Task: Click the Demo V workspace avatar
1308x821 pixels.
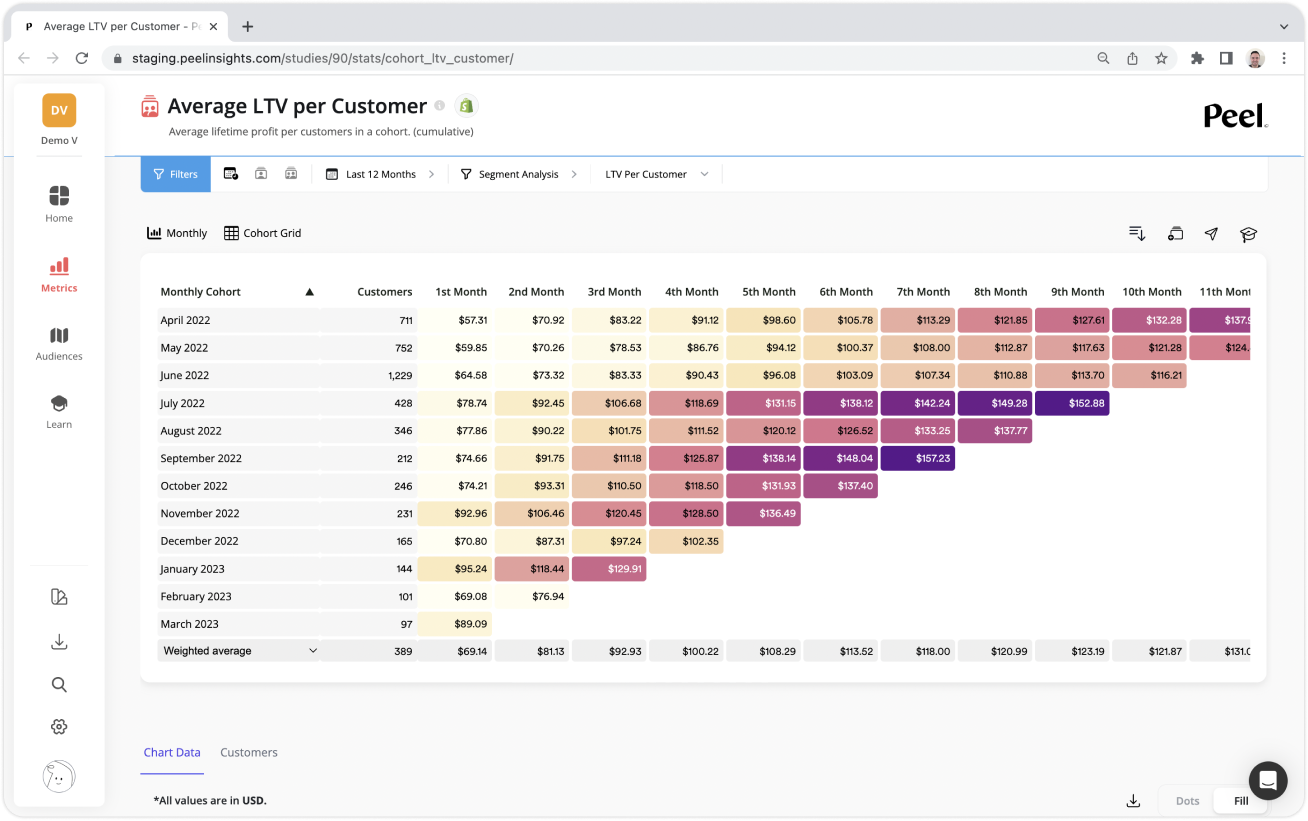Action: click(59, 110)
